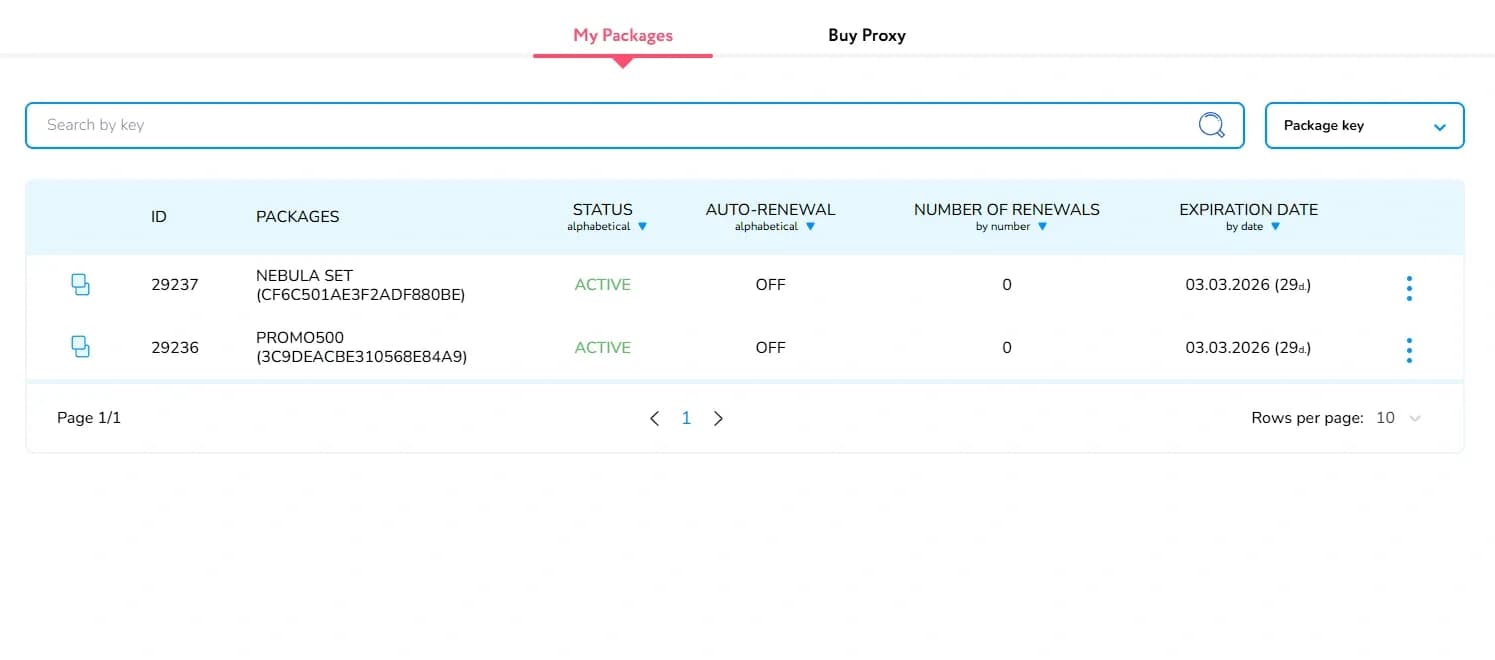The image size is (1495, 660).
Task: Focus the Search by key field
Action: (x=610, y=125)
